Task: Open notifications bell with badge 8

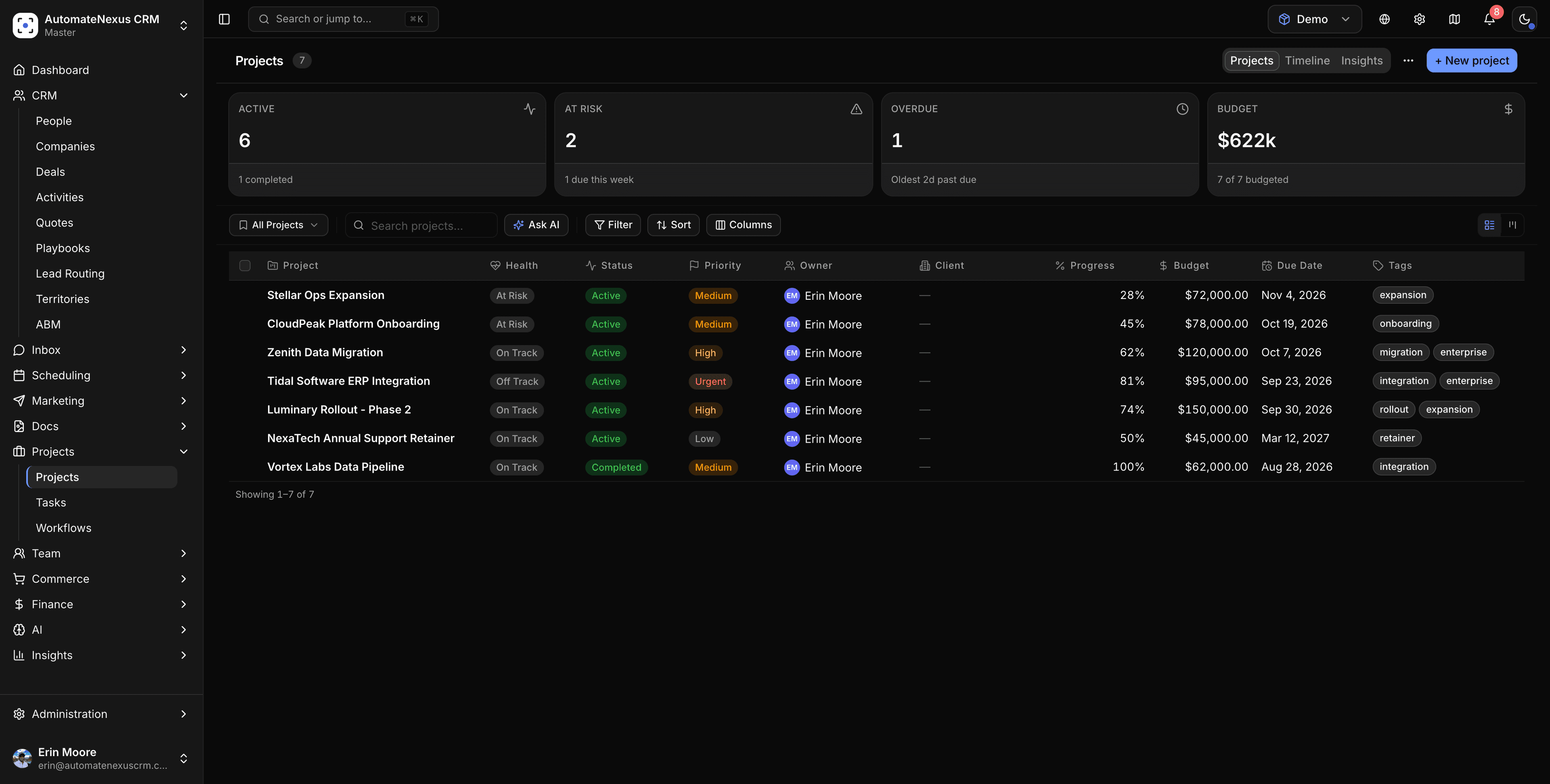Action: 1489,19
